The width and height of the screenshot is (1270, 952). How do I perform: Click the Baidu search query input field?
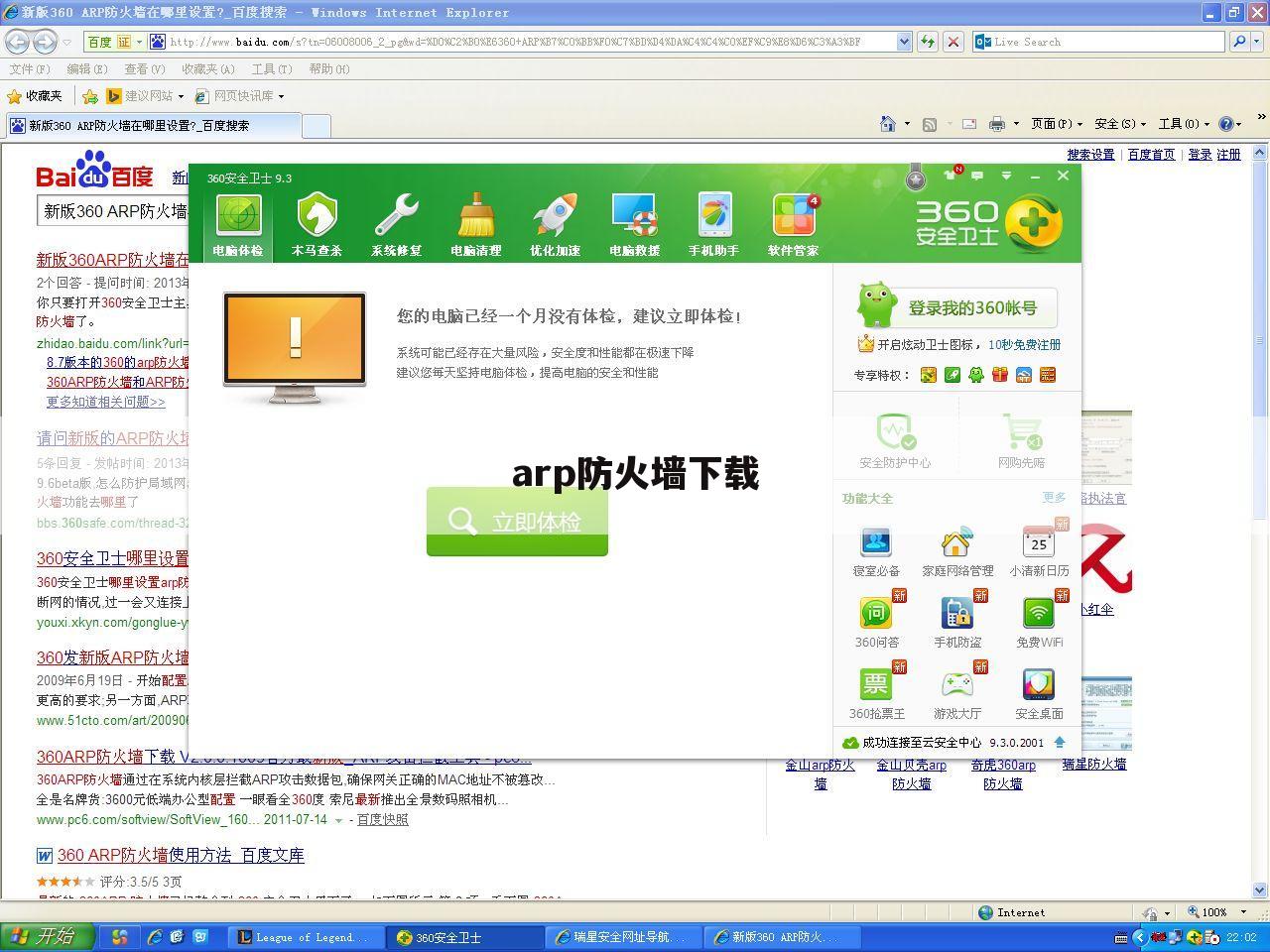point(114,211)
